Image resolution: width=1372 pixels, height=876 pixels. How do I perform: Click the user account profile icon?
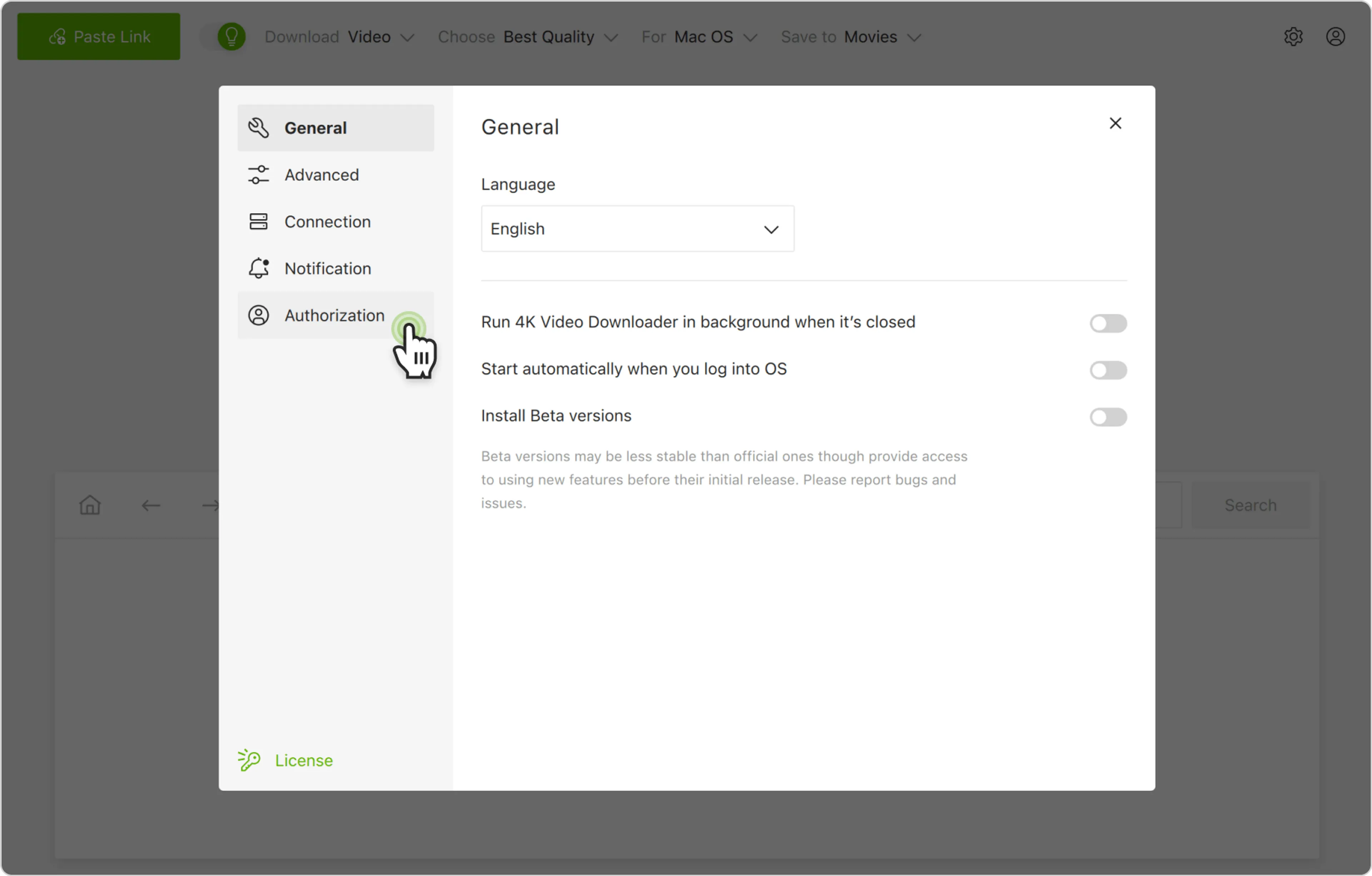[1335, 37]
